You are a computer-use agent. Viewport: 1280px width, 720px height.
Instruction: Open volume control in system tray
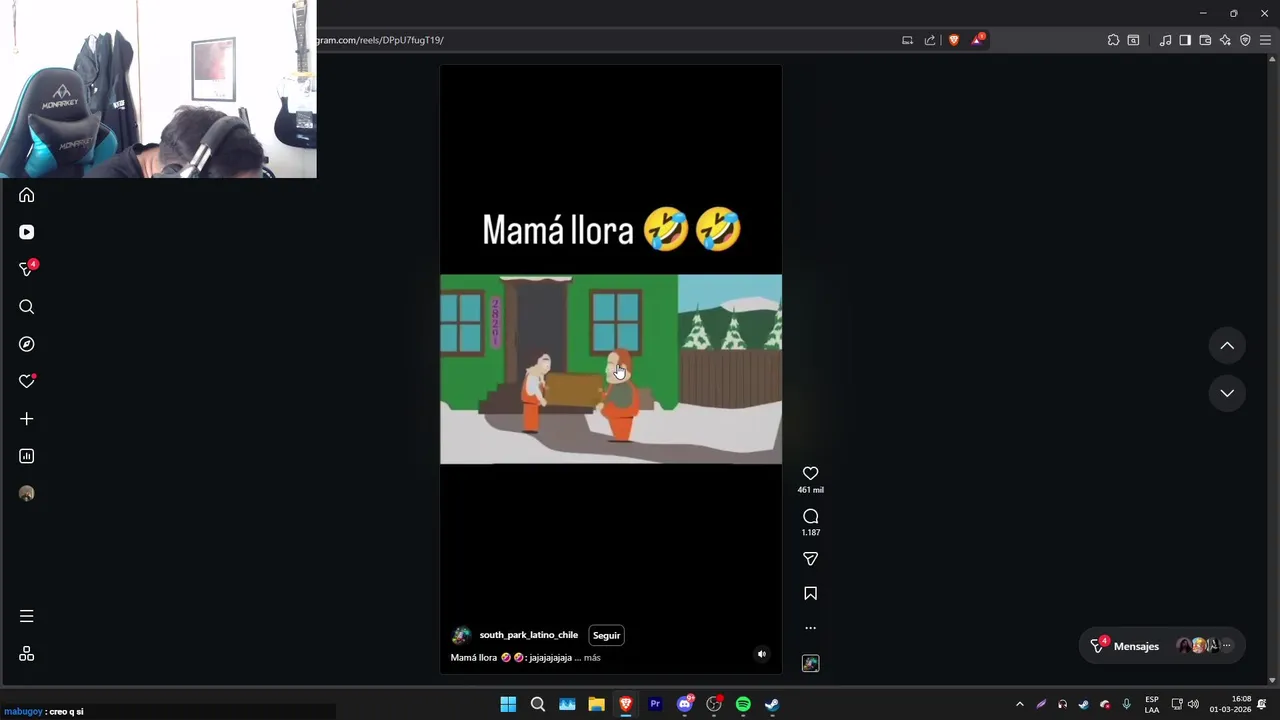[1193, 704]
